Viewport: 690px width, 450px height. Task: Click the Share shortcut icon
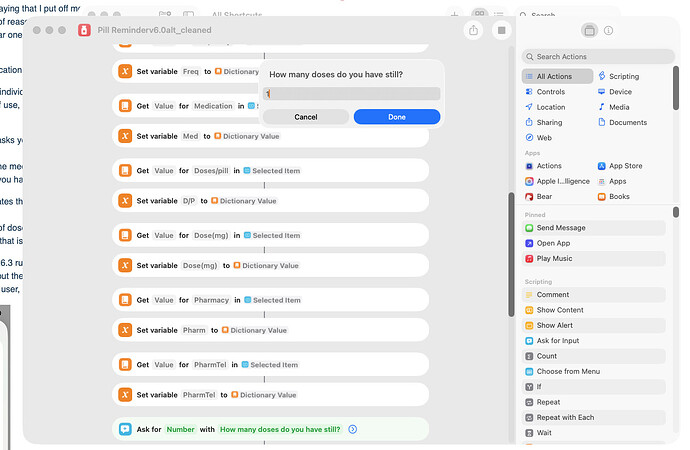tap(473, 30)
